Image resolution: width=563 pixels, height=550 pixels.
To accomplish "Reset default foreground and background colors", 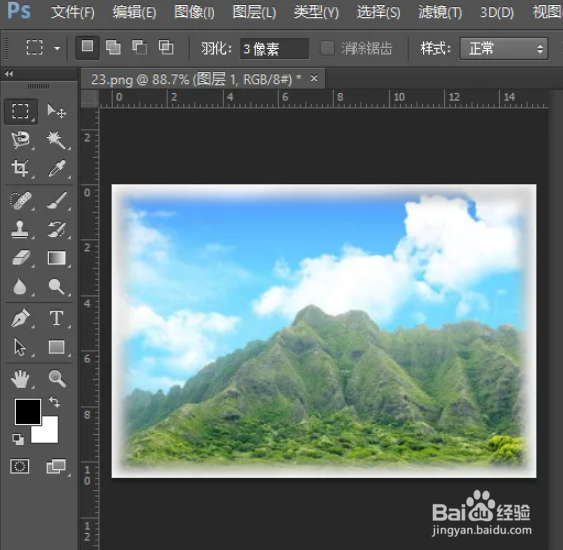I will tap(18, 439).
